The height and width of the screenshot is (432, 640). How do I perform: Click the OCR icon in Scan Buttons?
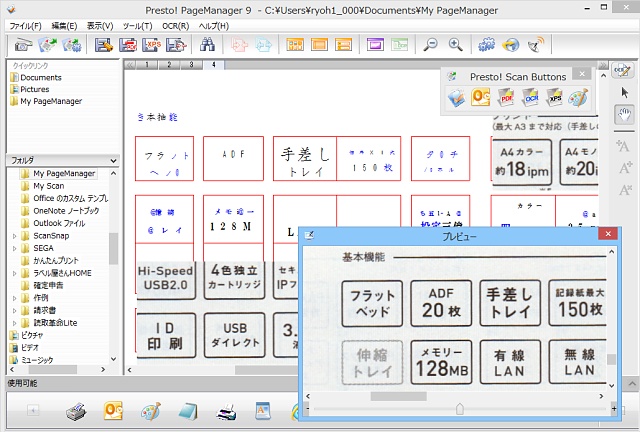pyautogui.click(x=530, y=98)
